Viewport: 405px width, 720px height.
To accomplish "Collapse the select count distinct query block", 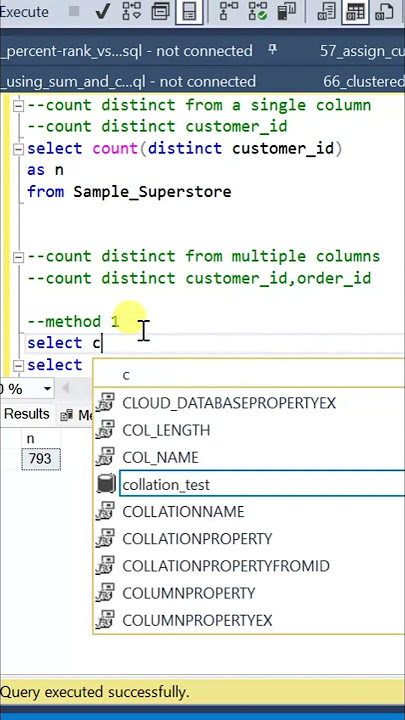I will tap(18, 149).
